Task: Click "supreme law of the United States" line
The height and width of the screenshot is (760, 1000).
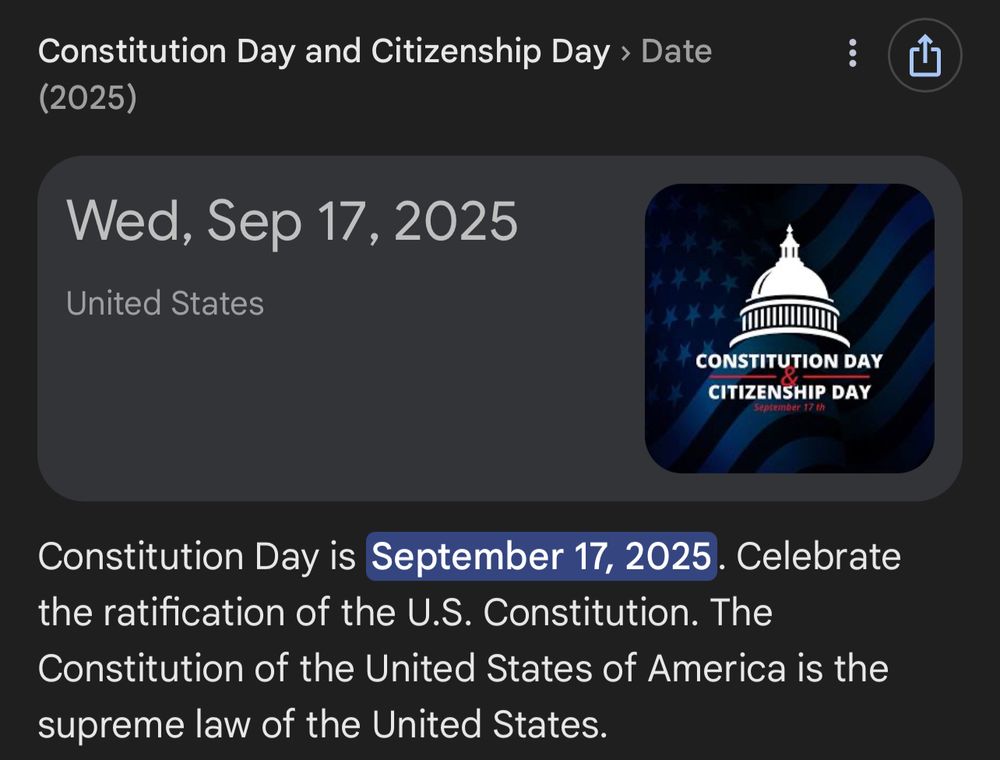Action: [x=322, y=724]
